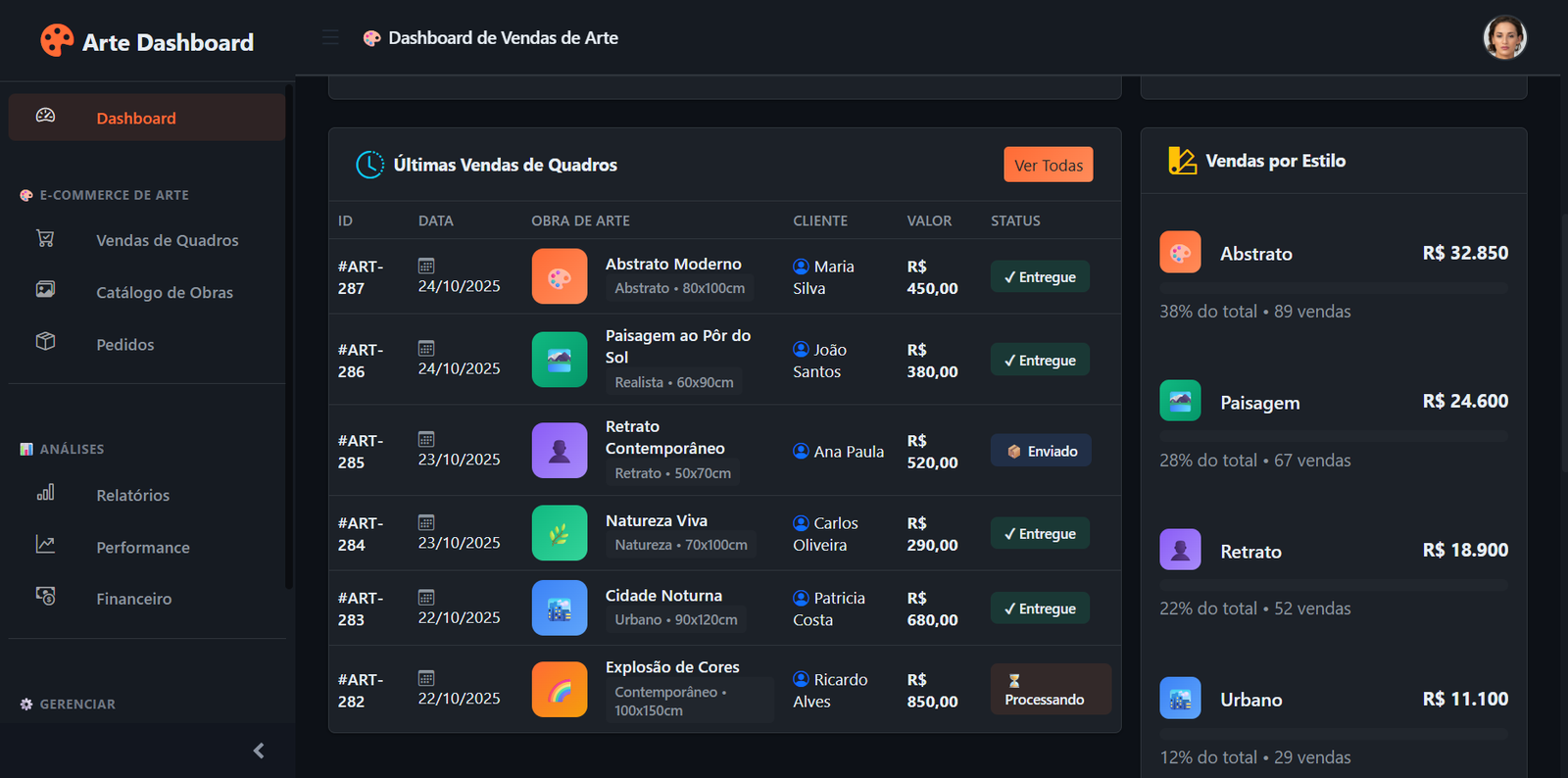This screenshot has width=1568, height=778.
Task: Click the Relatórios bar chart icon
Action: pos(45,492)
